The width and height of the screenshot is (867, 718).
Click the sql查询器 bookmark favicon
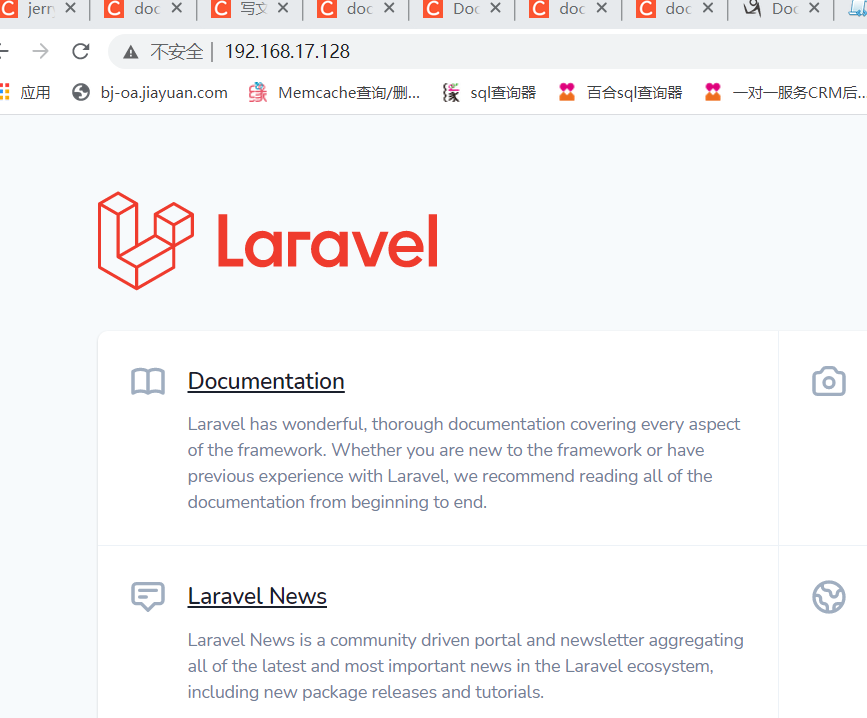tap(451, 92)
